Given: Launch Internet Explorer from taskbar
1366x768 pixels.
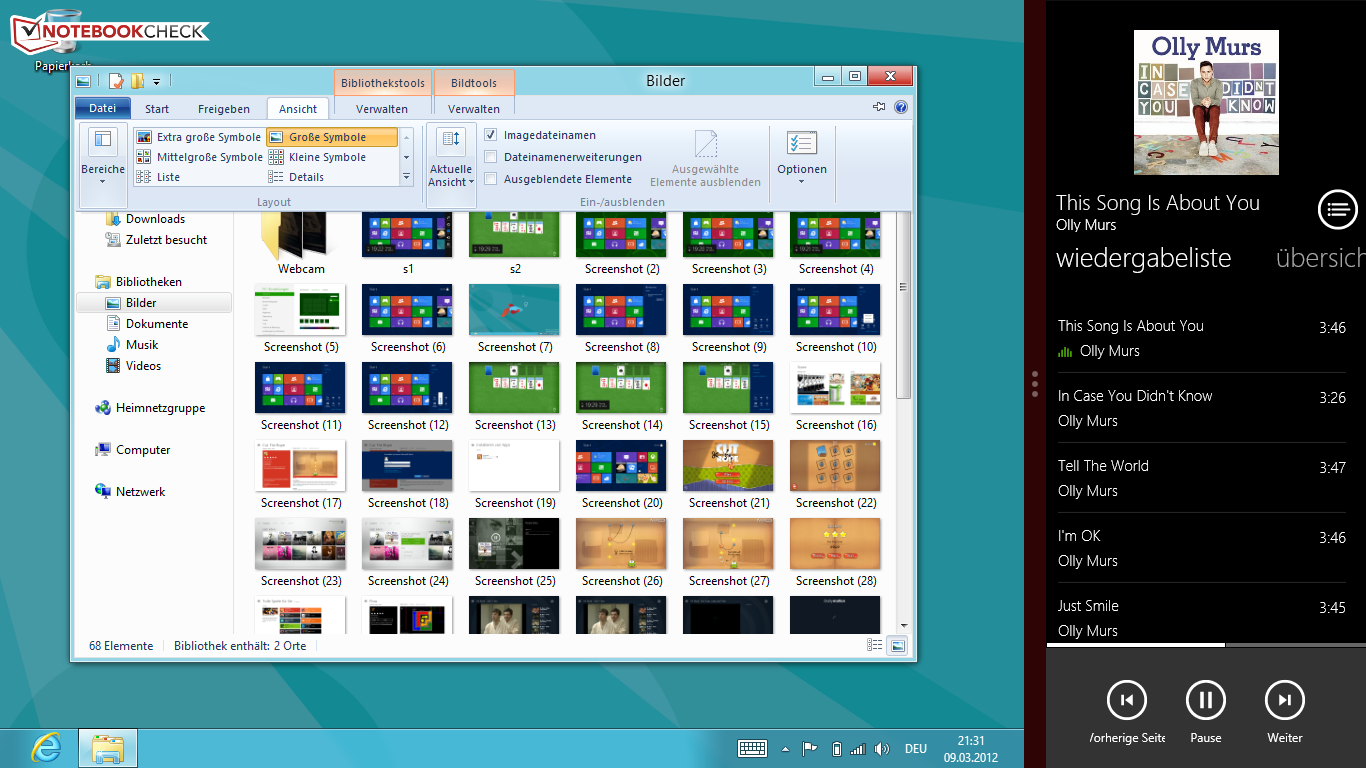Looking at the screenshot, I should click(x=46, y=747).
